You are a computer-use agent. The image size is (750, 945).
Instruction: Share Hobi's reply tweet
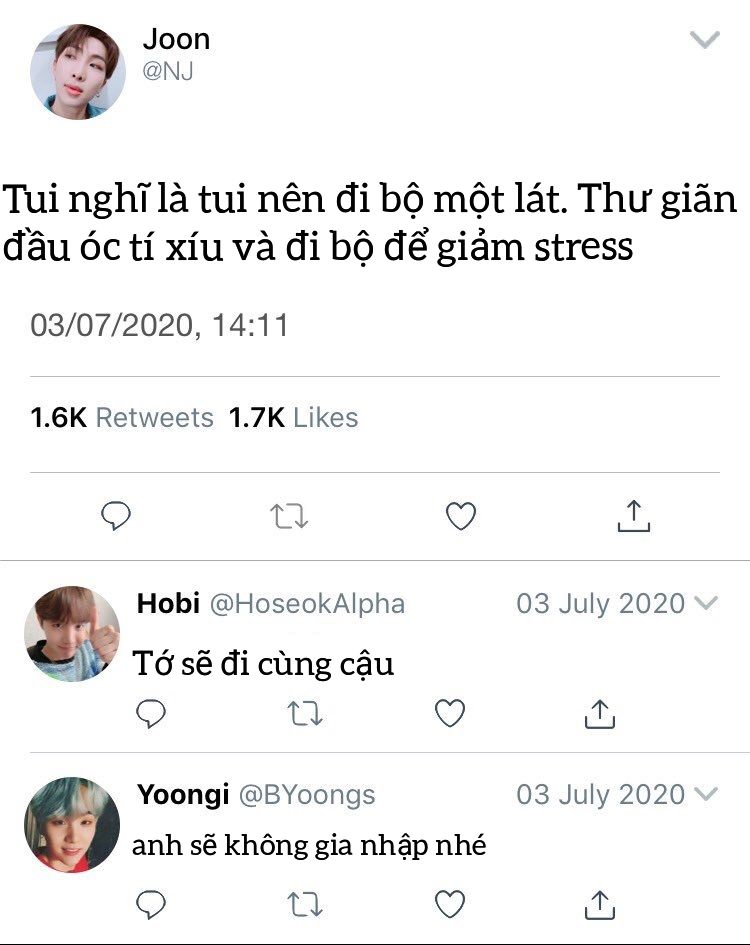click(x=600, y=714)
